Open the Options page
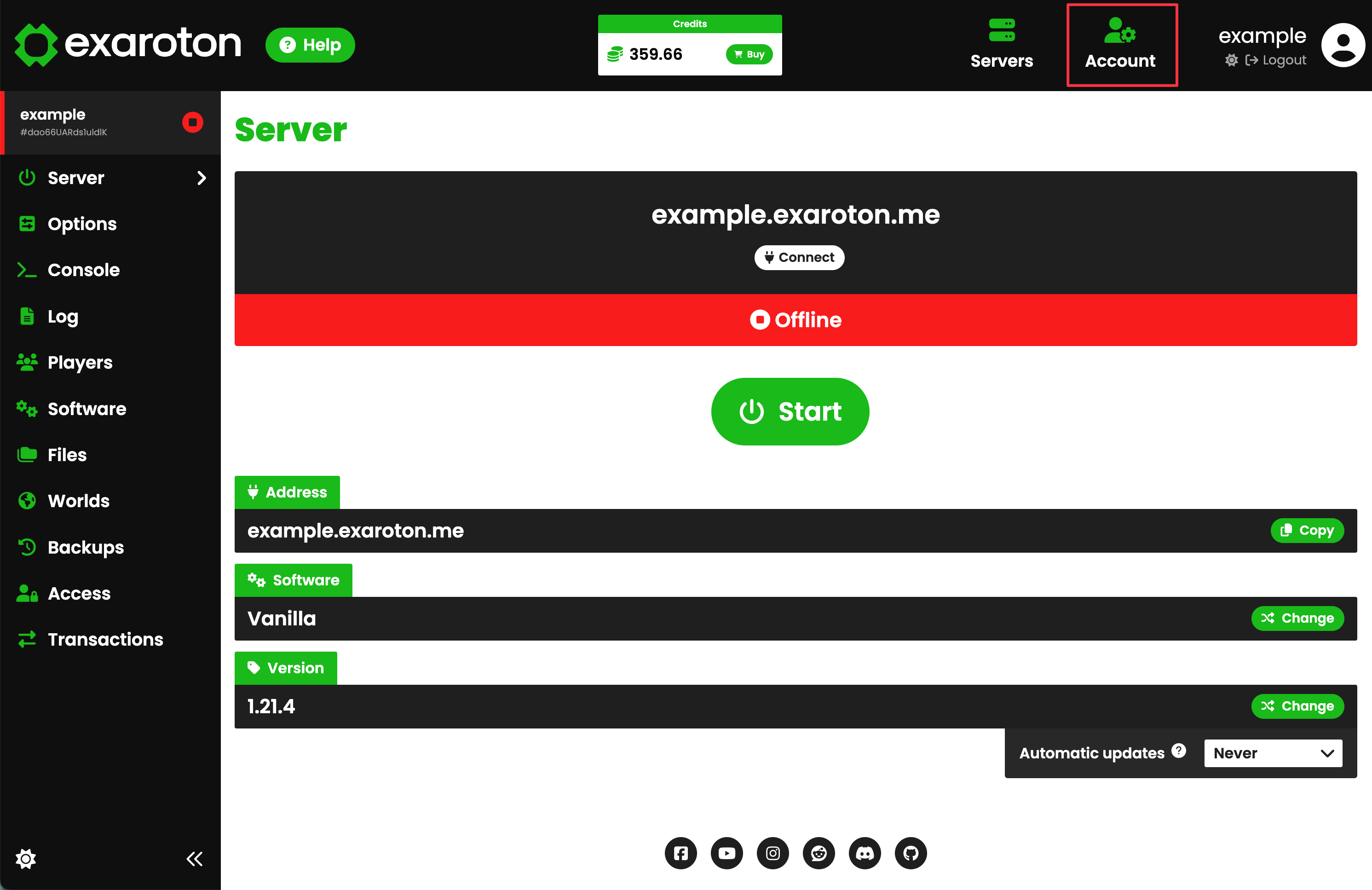Viewport: 1372px width, 890px height. (111, 224)
